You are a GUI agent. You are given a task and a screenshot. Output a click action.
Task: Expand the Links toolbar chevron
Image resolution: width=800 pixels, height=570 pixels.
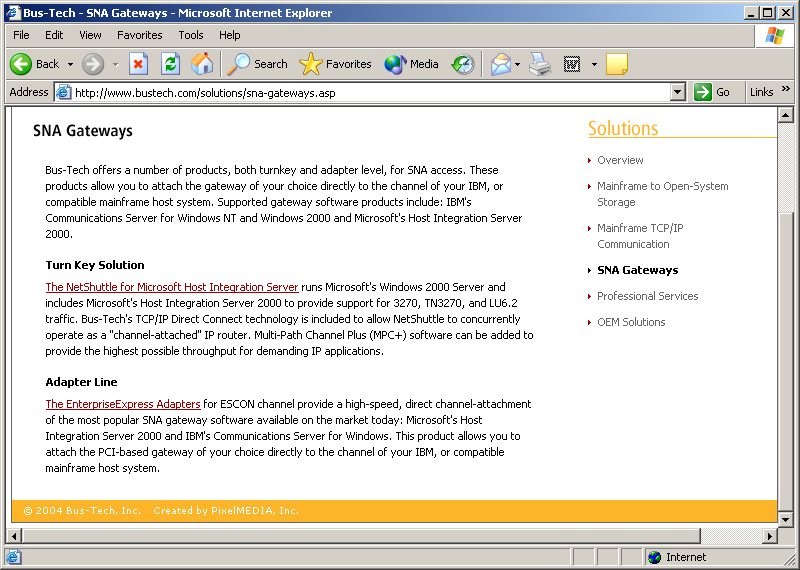pos(786,89)
